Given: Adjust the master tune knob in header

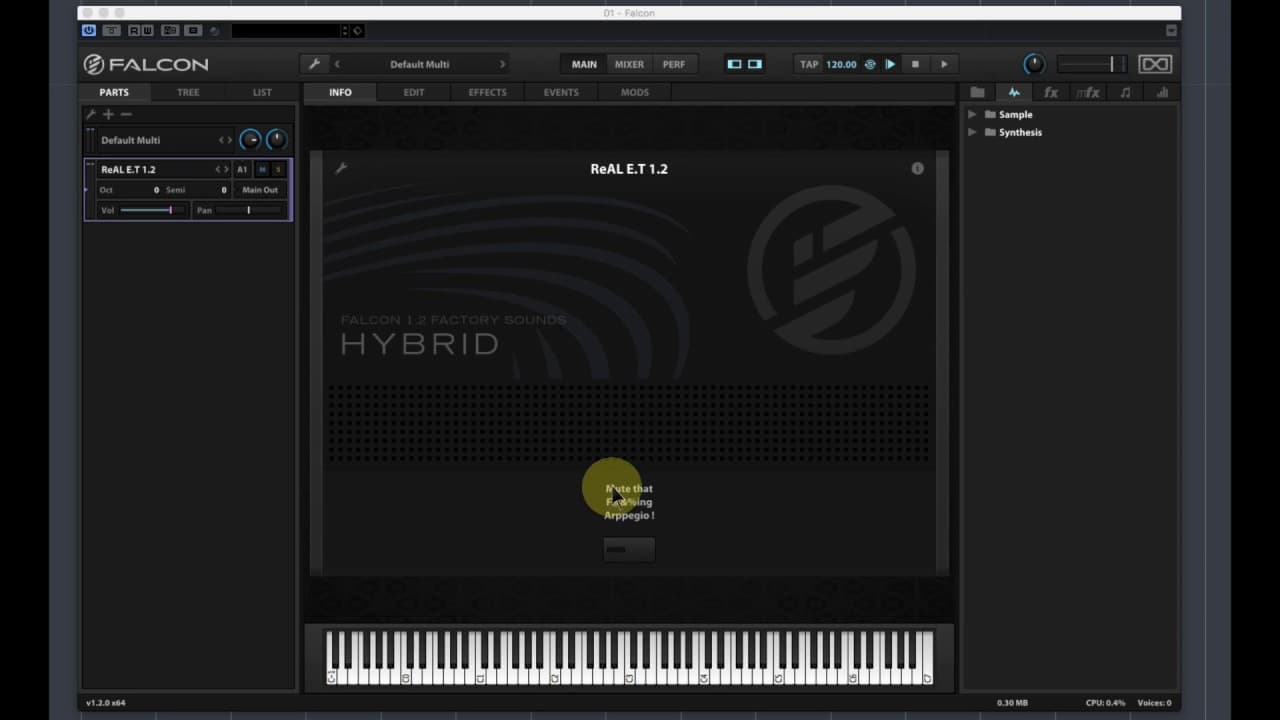Looking at the screenshot, I should coord(1034,64).
